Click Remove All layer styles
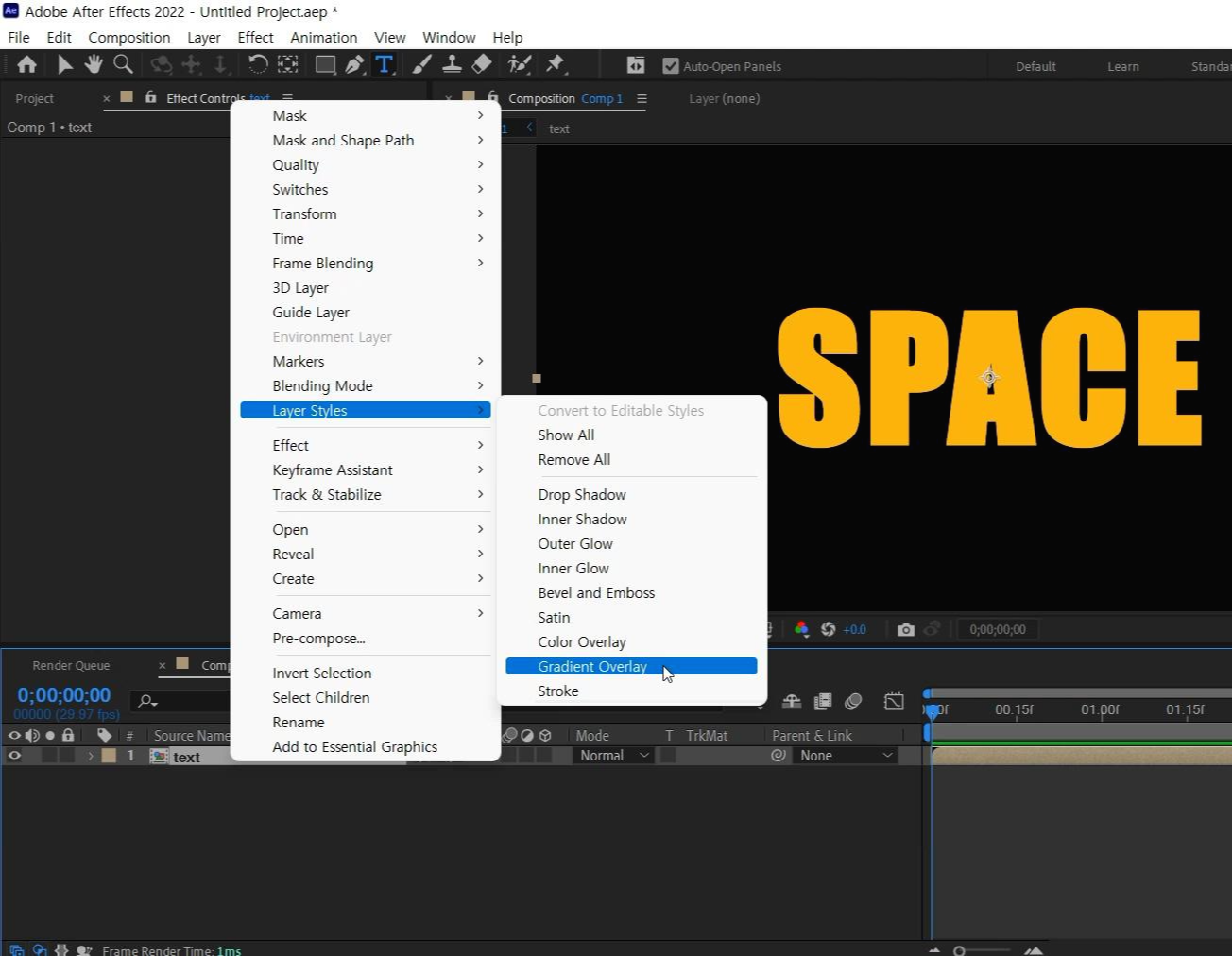1232x956 pixels. 631,459
